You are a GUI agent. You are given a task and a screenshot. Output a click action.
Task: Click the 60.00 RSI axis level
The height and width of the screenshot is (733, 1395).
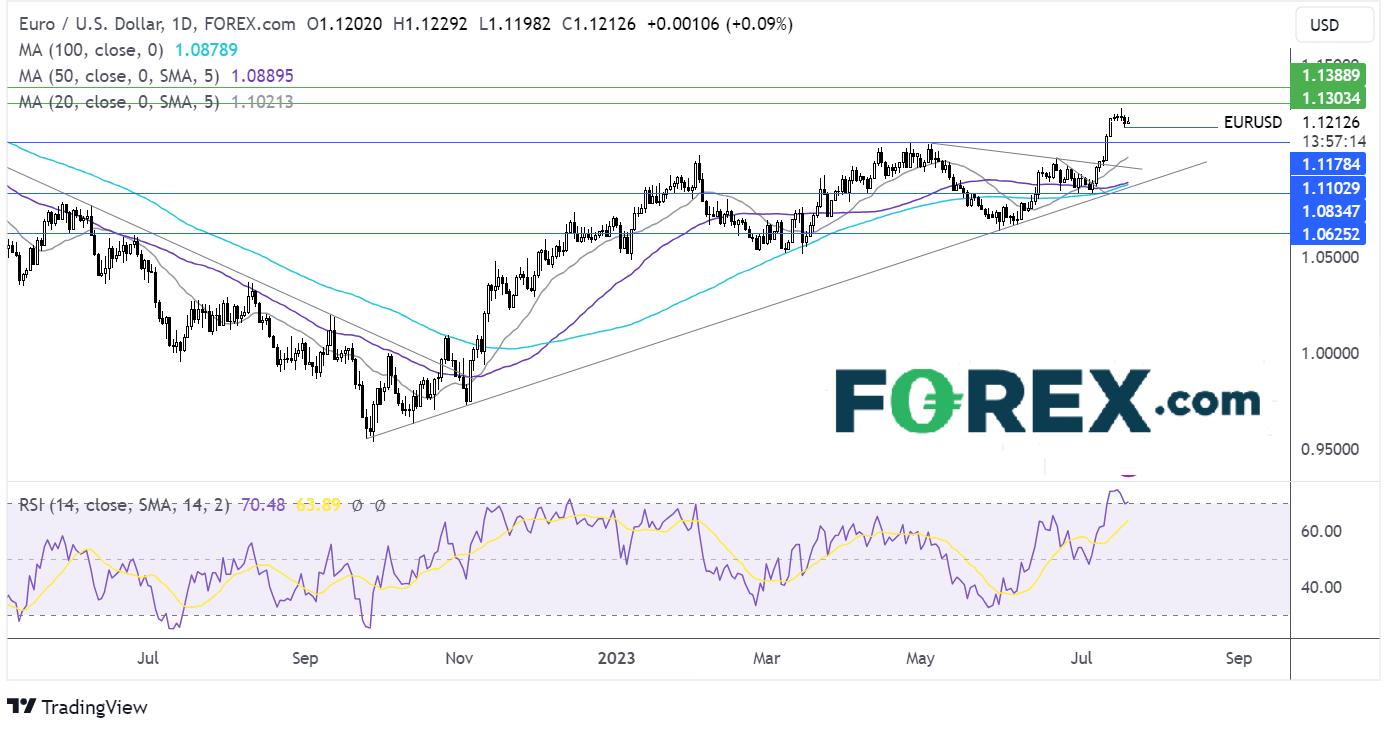[x=1321, y=531]
